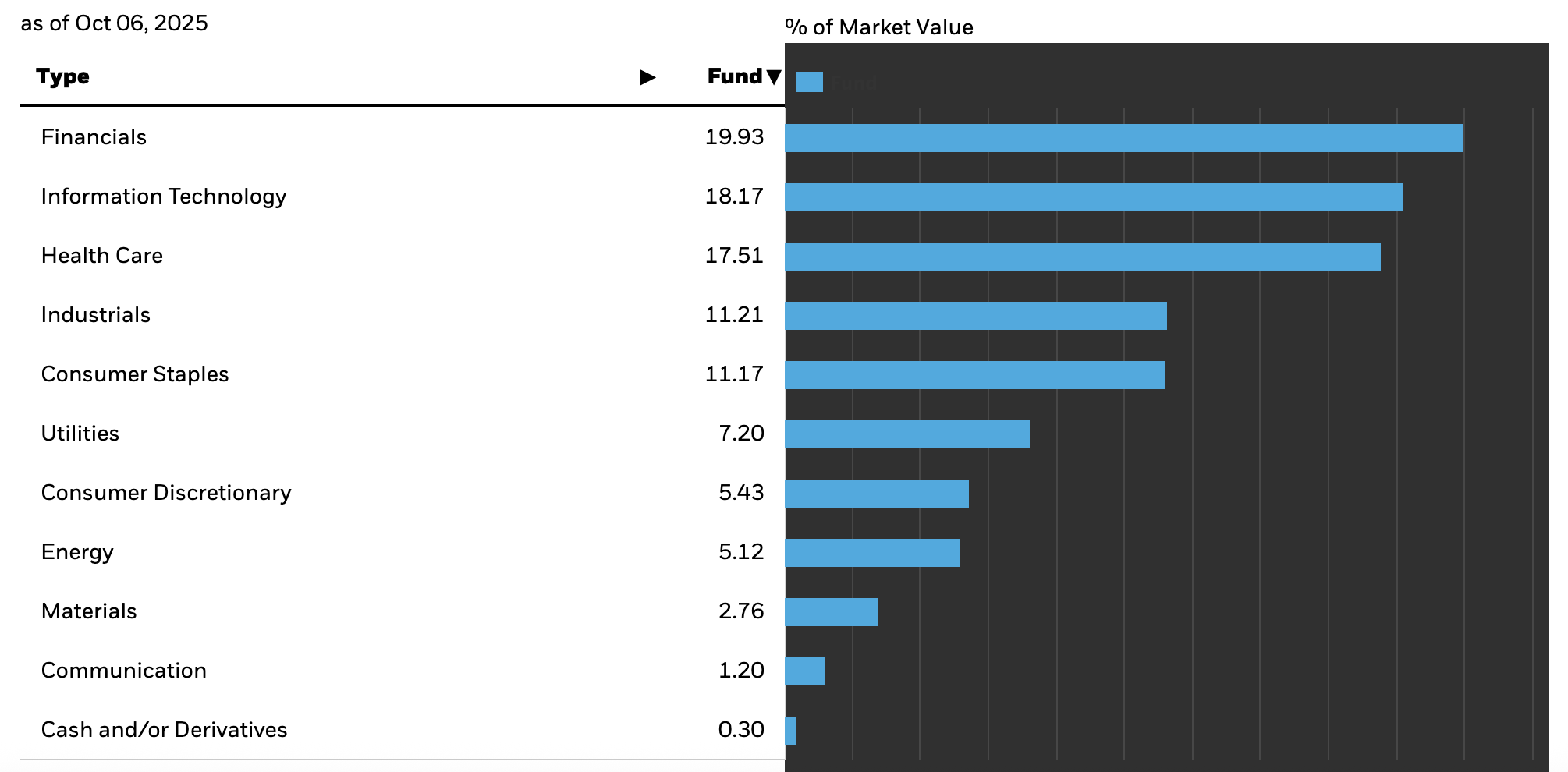Click the Consumer Staples row label

pos(135,374)
